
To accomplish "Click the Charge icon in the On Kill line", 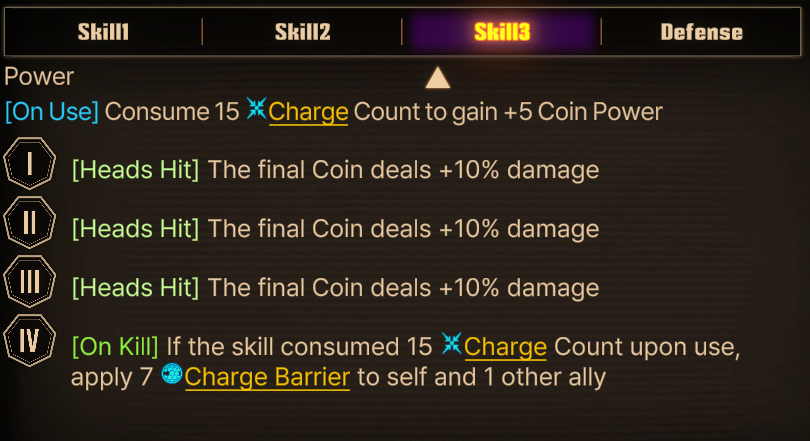I will pyautogui.click(x=452, y=346).
